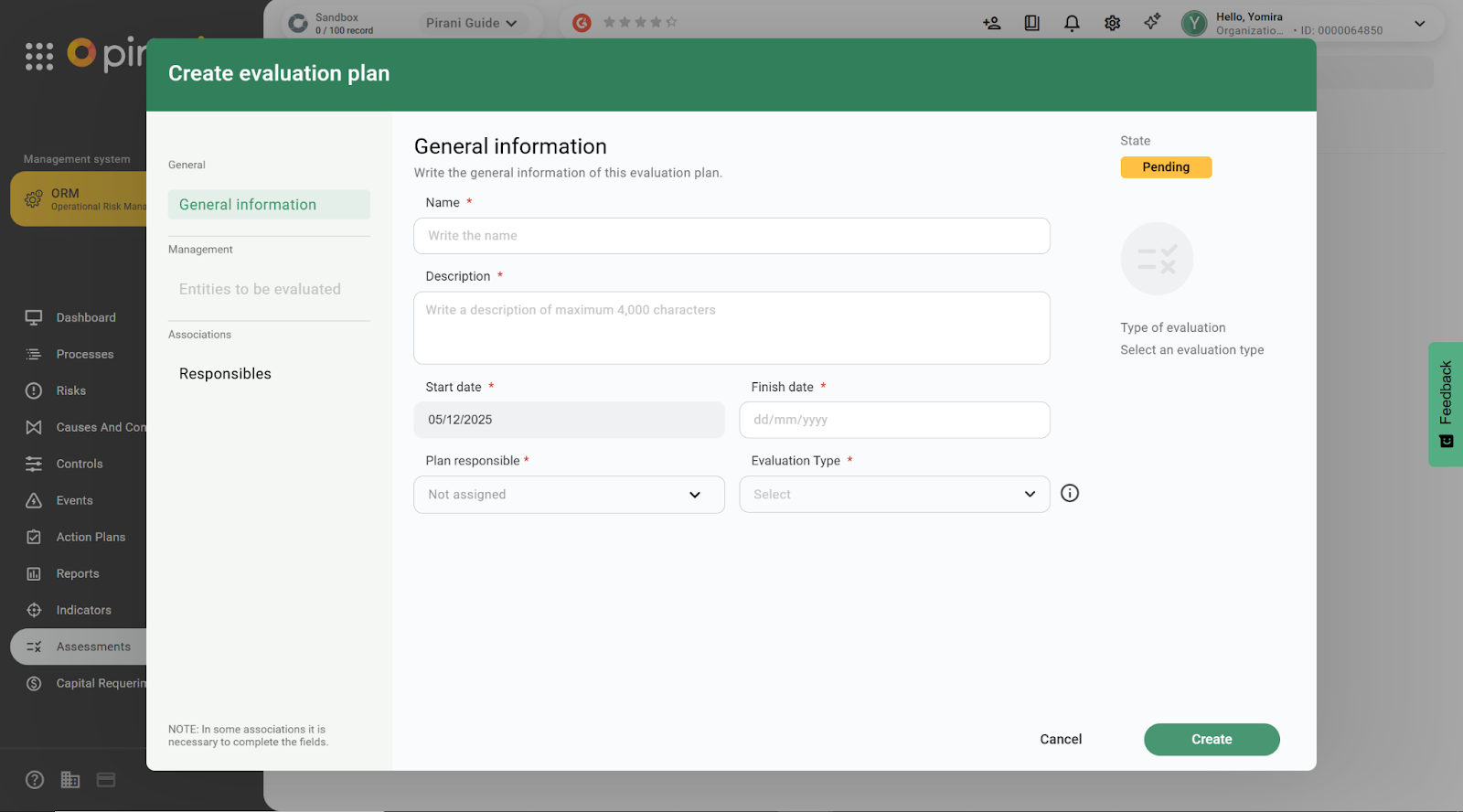1463x812 pixels.
Task: Open the settings gear icon
Action: pyautogui.click(x=1112, y=24)
